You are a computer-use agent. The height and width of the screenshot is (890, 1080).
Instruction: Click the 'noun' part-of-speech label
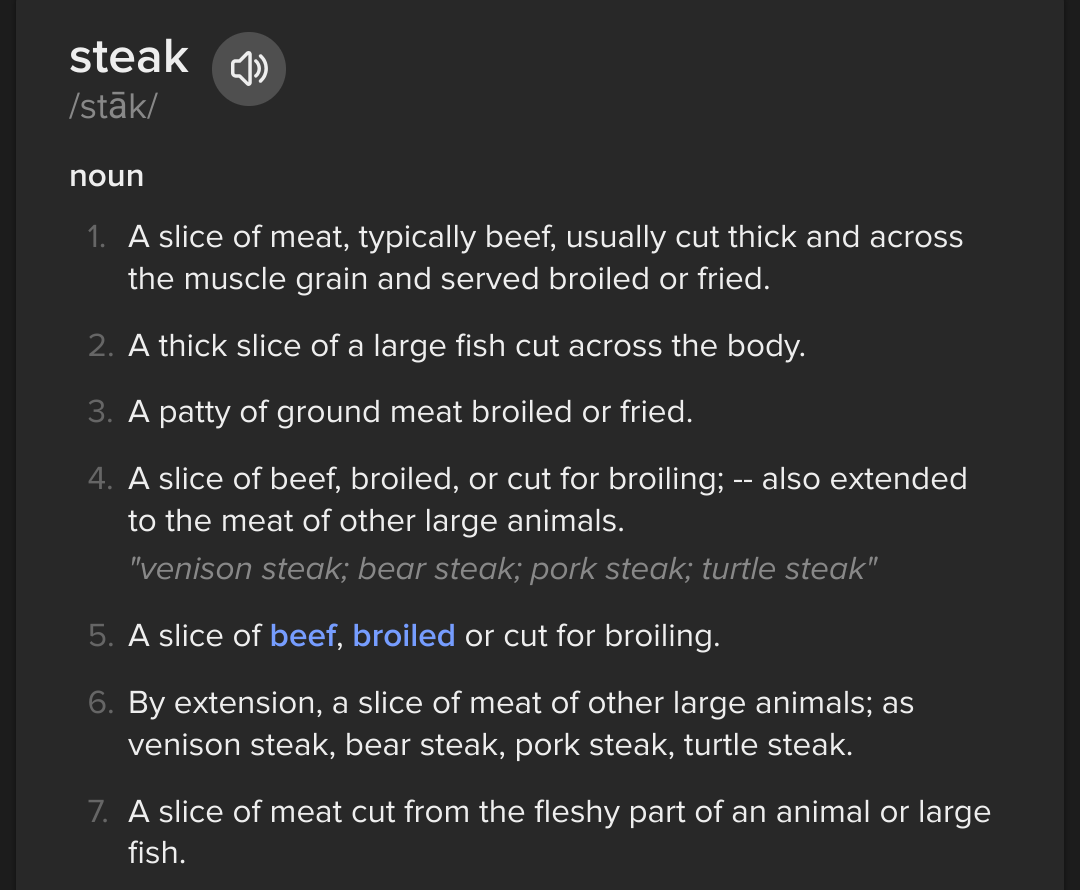coord(106,176)
